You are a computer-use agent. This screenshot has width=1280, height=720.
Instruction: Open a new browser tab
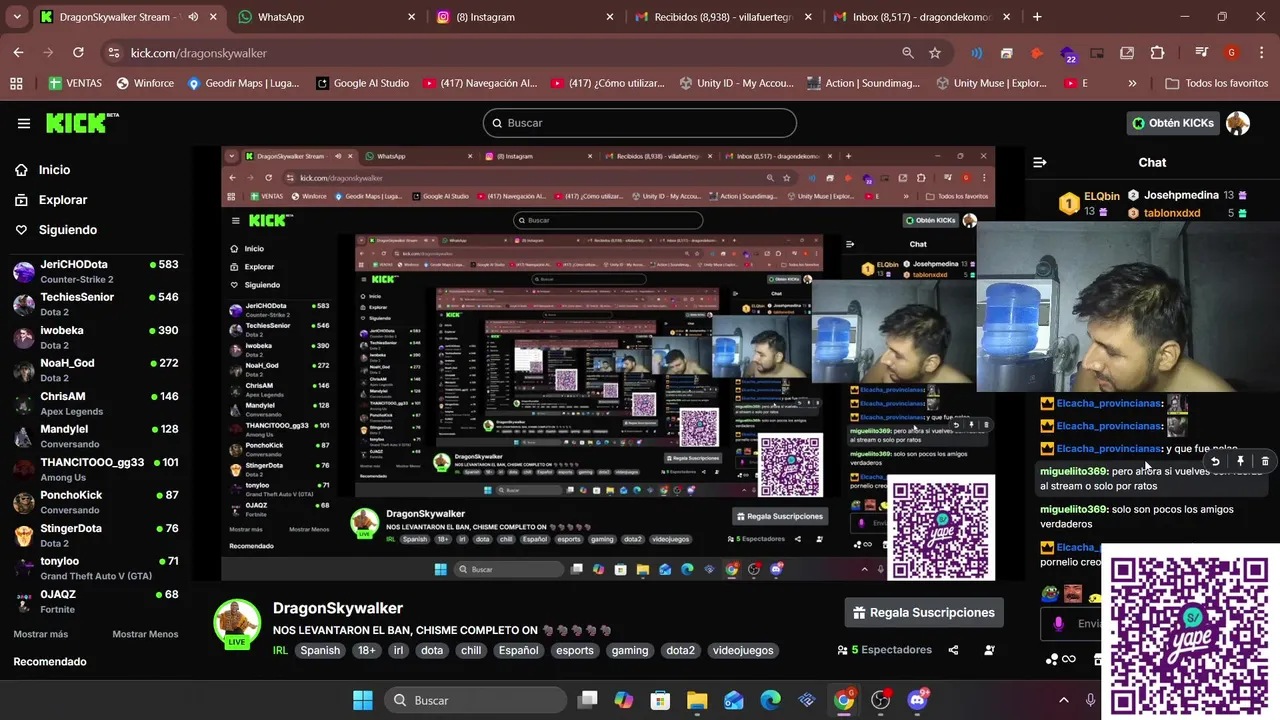pyautogui.click(x=1037, y=17)
